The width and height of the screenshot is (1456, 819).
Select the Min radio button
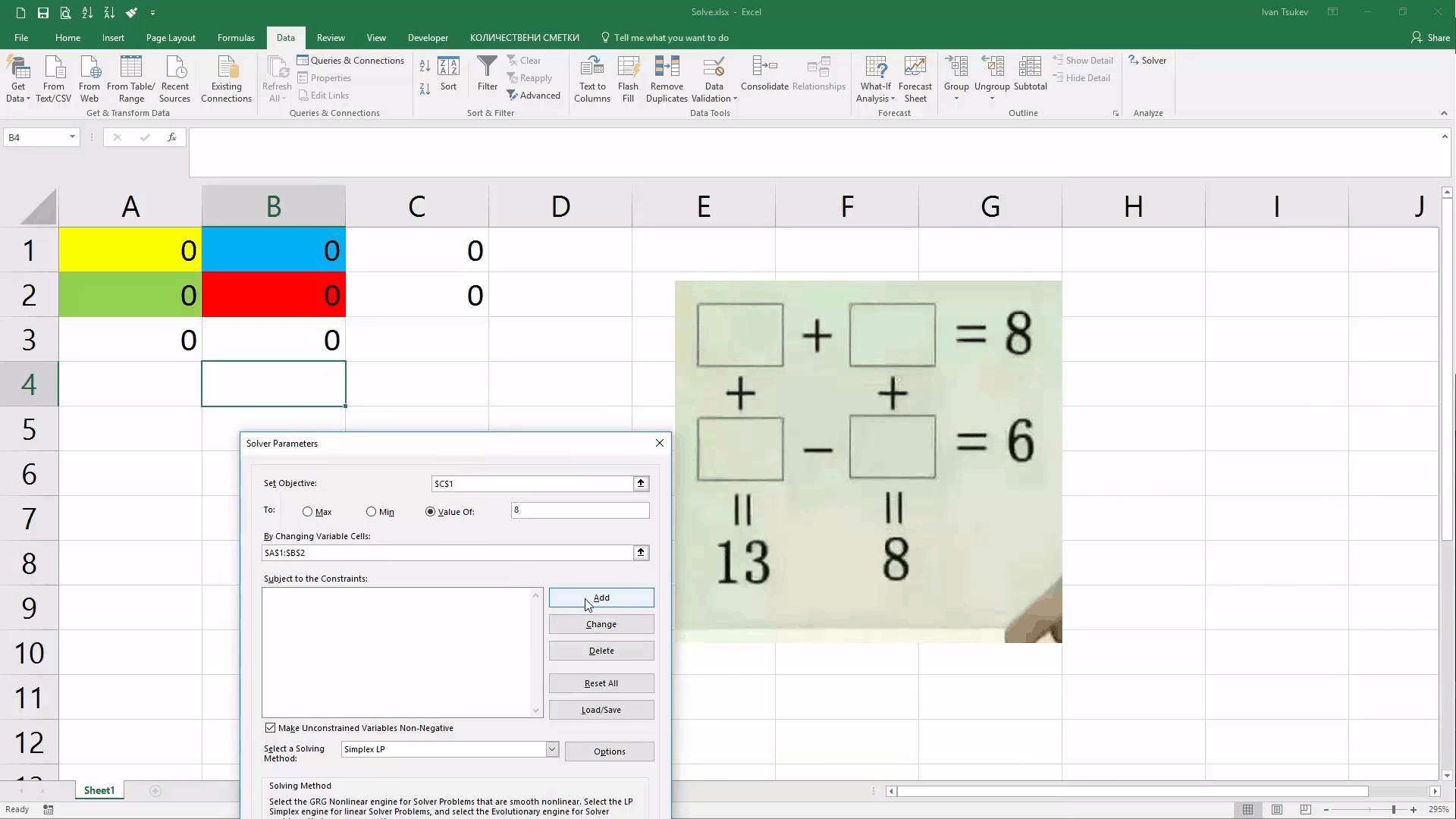coord(371,512)
